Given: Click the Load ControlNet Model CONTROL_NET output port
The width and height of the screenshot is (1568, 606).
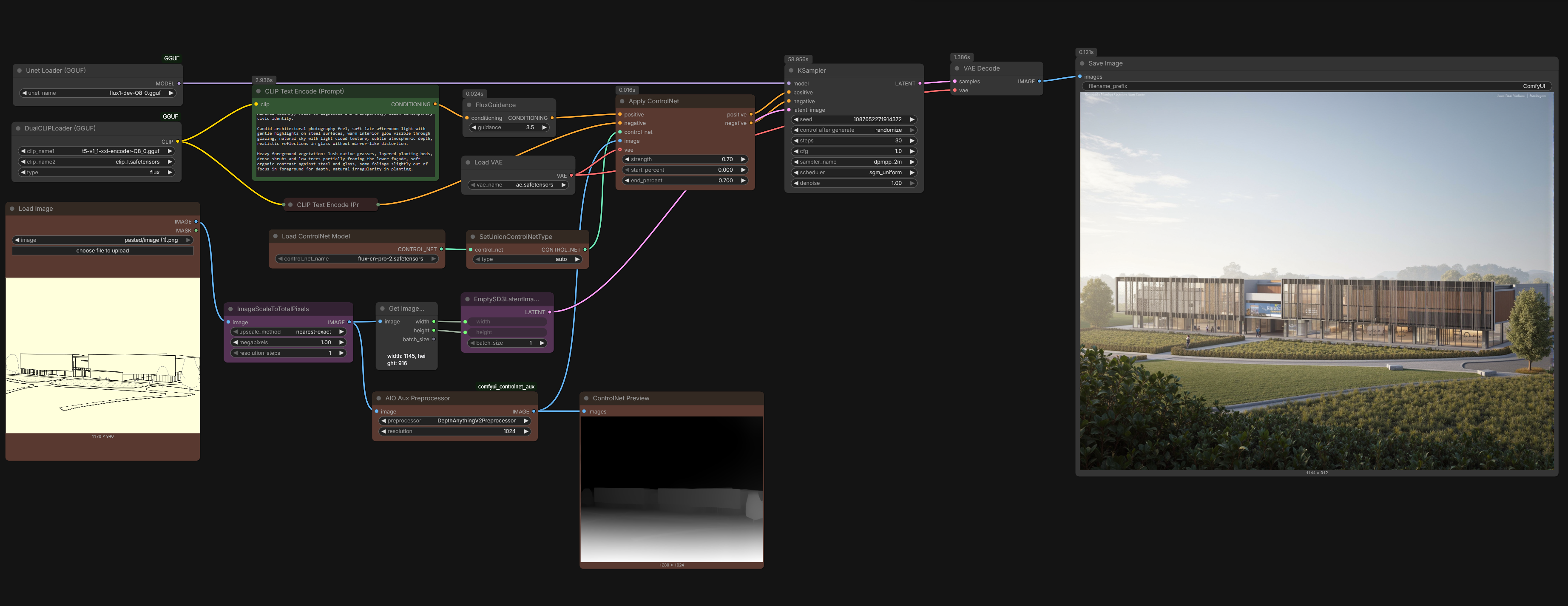Looking at the screenshot, I should click(441, 249).
